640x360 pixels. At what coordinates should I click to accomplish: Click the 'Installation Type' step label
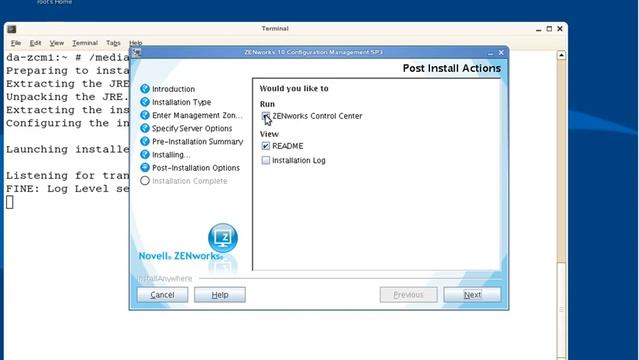182,102
